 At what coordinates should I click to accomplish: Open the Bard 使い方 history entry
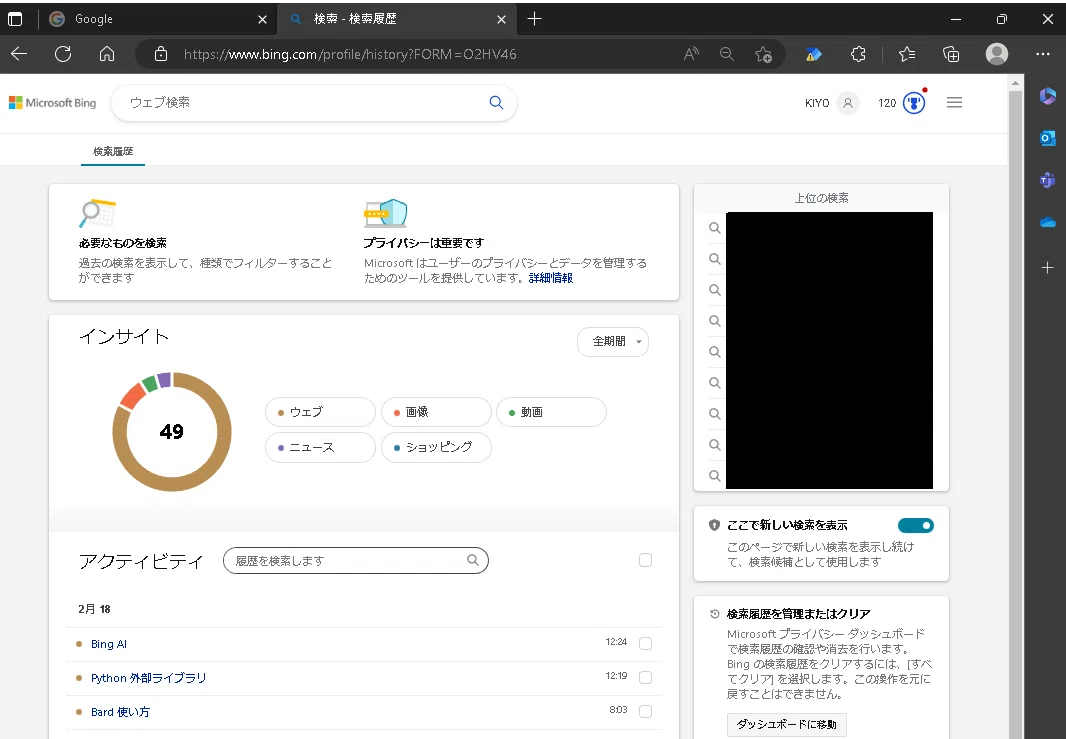[120, 712]
